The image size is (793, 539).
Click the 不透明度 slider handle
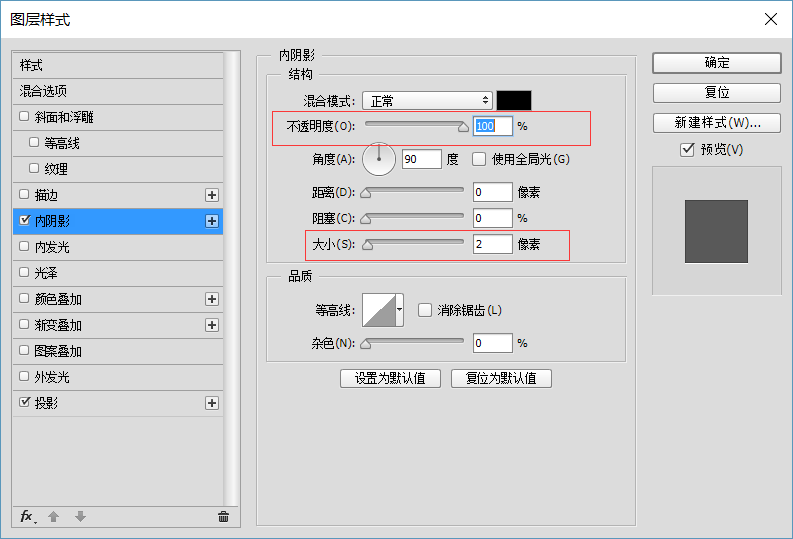(463, 127)
